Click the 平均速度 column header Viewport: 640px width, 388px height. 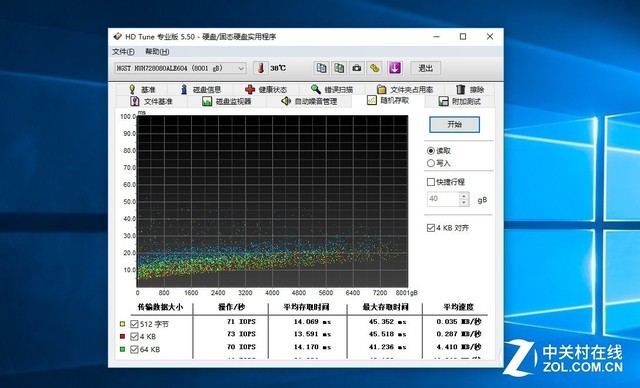click(x=458, y=307)
